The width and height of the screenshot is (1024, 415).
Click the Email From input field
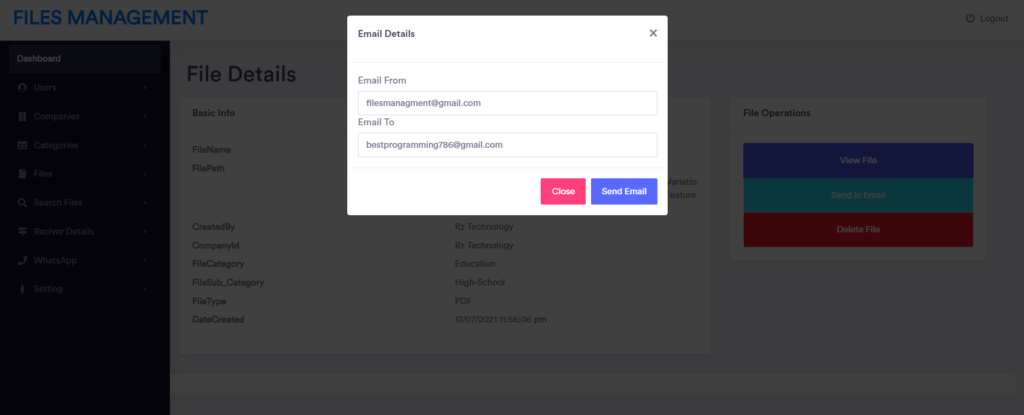[x=507, y=103]
